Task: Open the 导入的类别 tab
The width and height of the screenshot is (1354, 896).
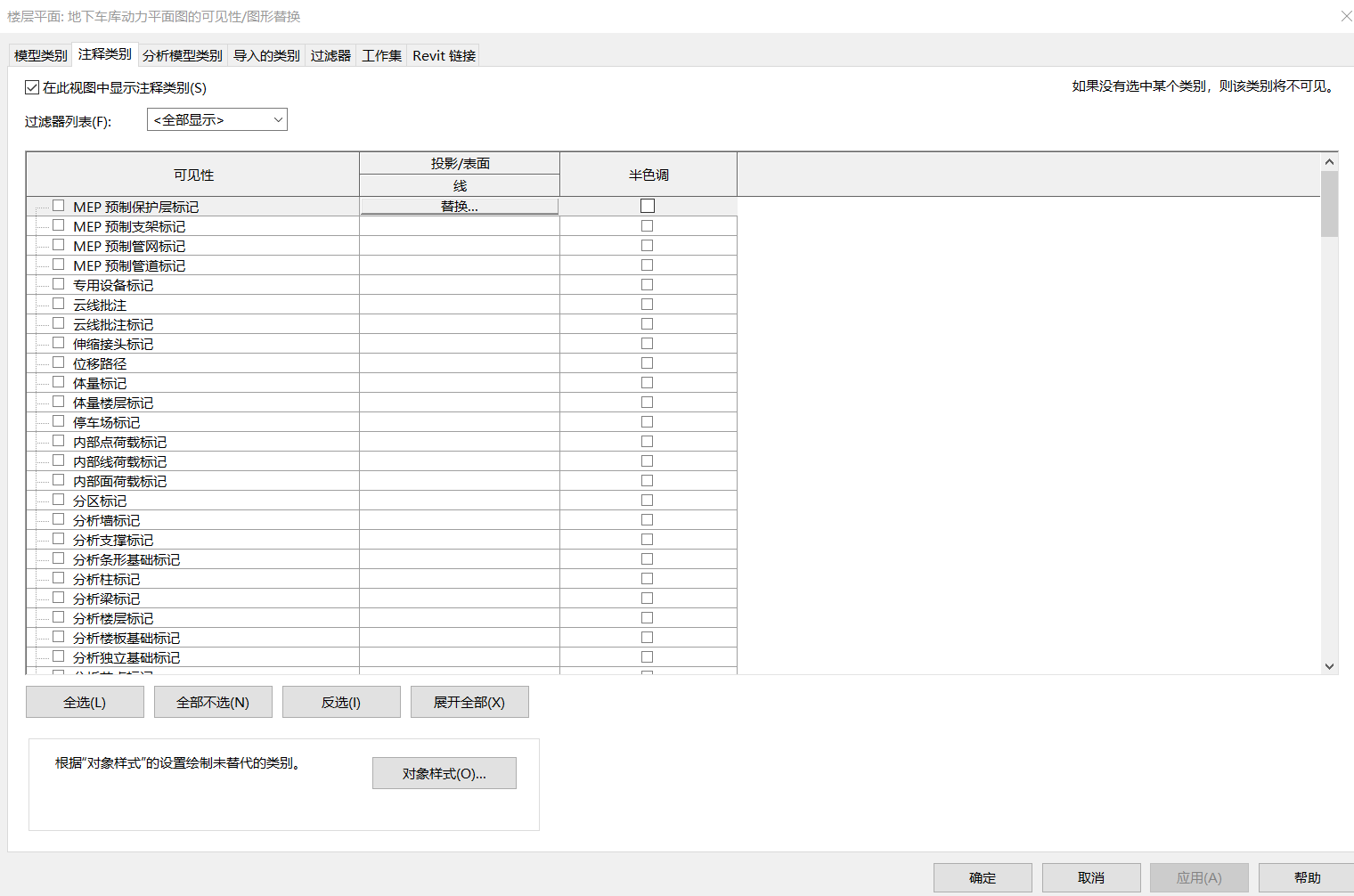Action: (x=266, y=55)
